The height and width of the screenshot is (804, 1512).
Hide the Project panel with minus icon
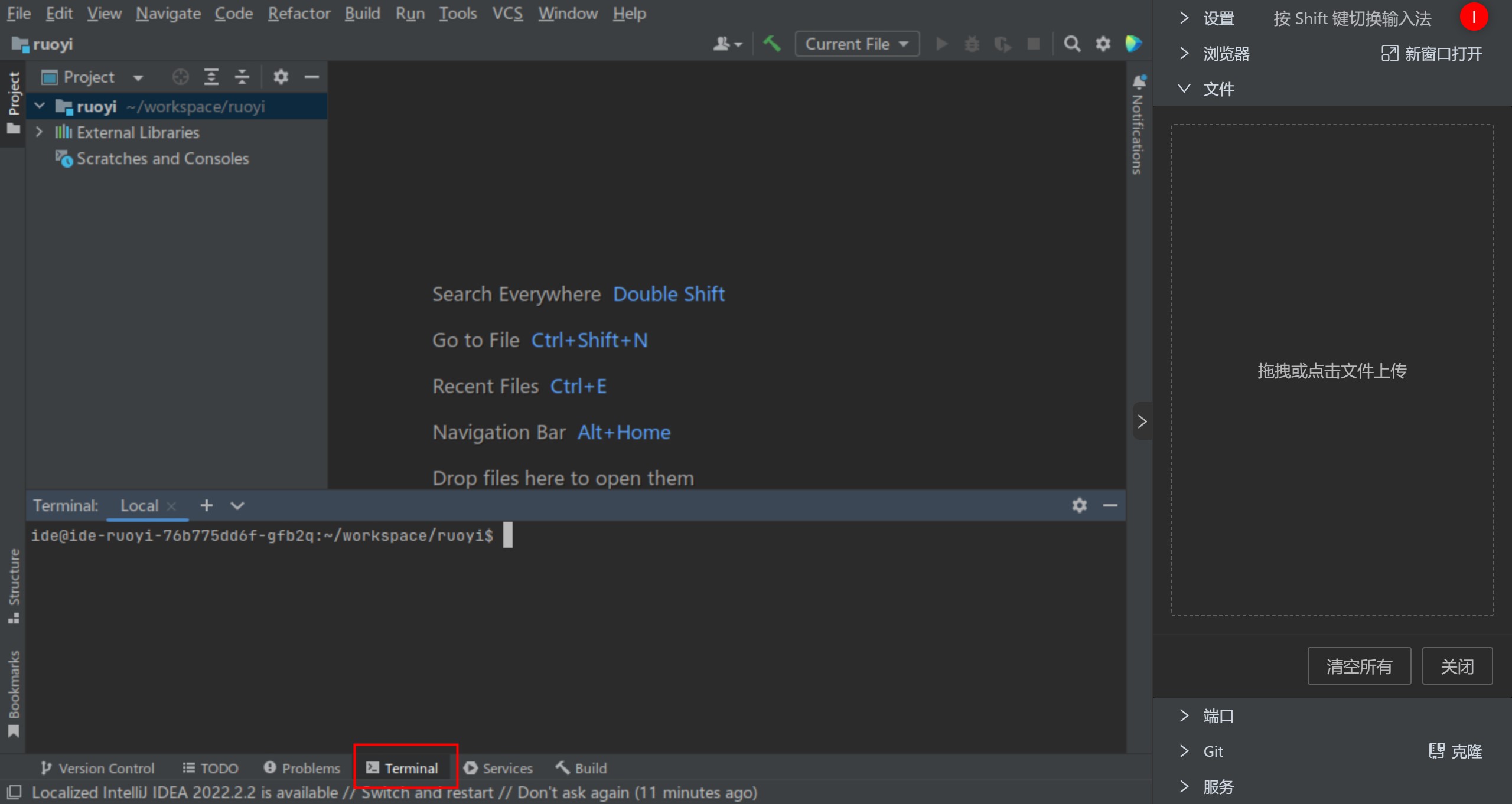coord(312,77)
